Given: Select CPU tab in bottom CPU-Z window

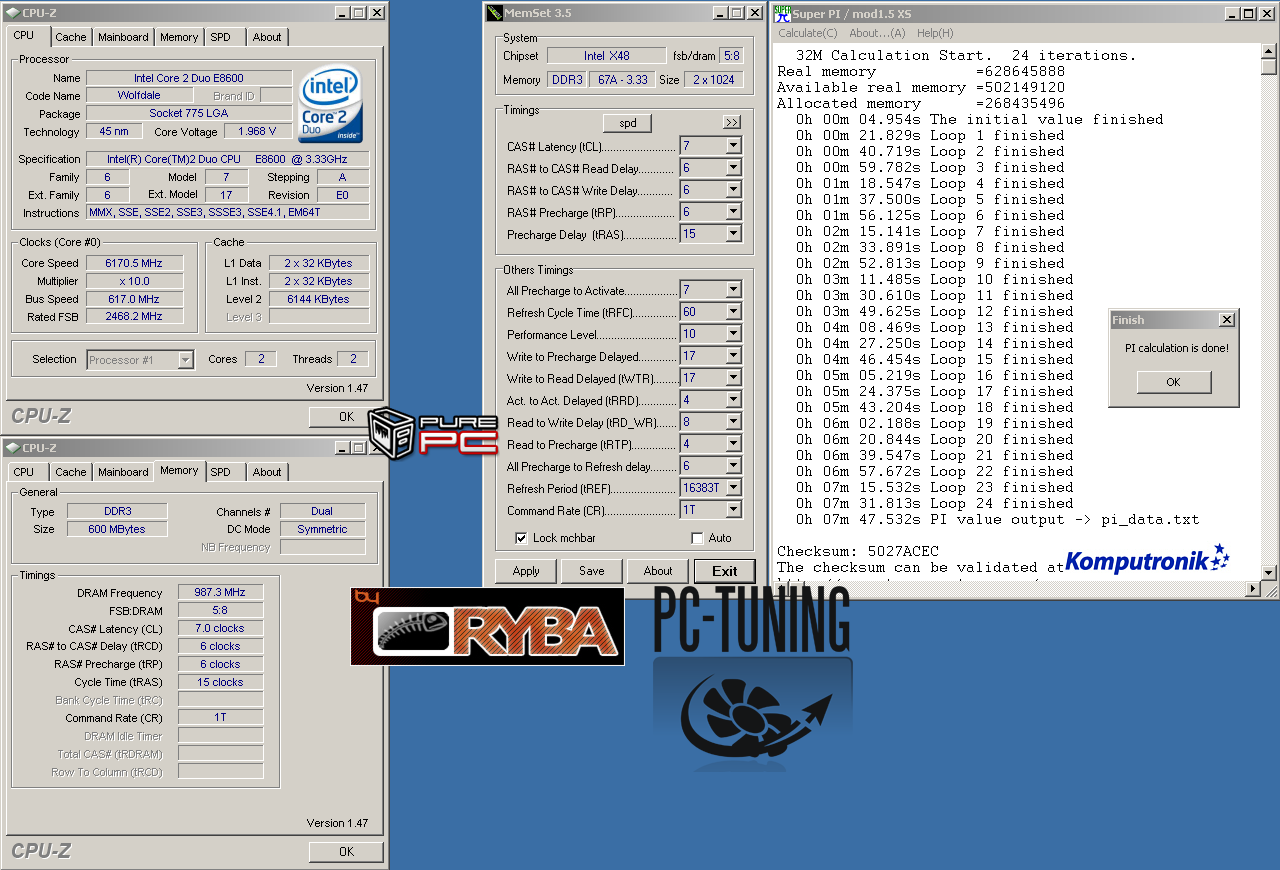Looking at the screenshot, I should point(24,472).
